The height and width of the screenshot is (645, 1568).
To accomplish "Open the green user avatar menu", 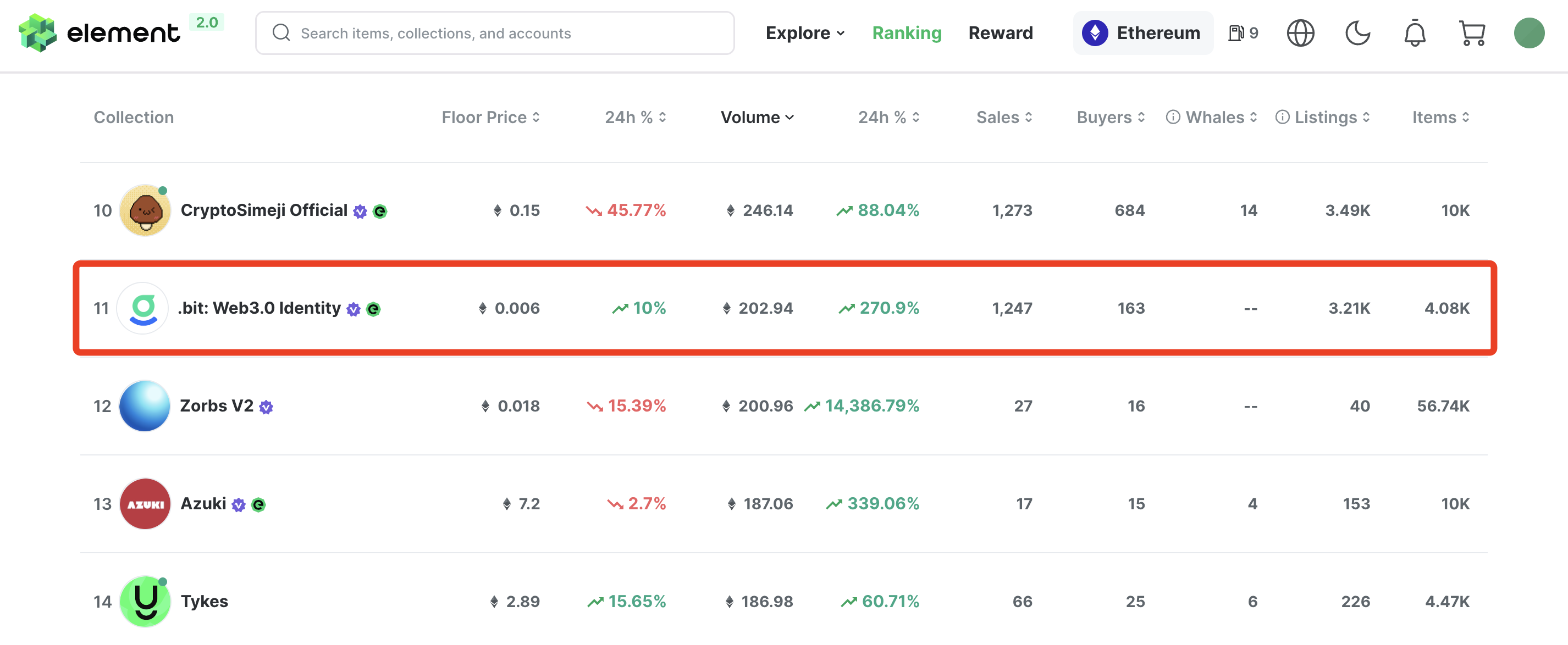I will coord(1528,33).
